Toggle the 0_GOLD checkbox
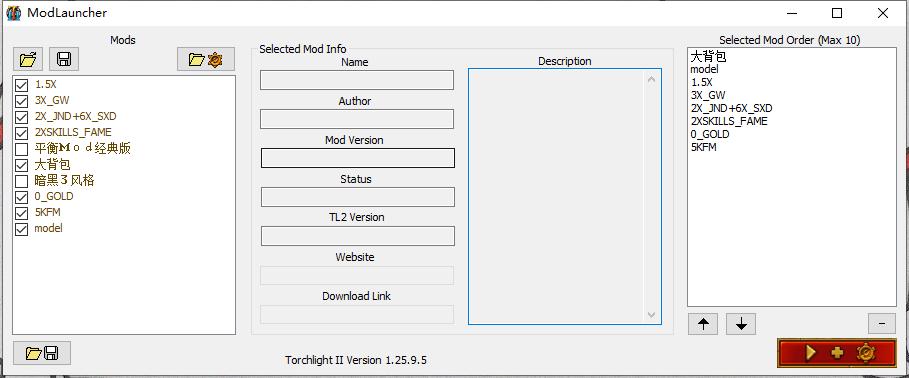 (21, 198)
